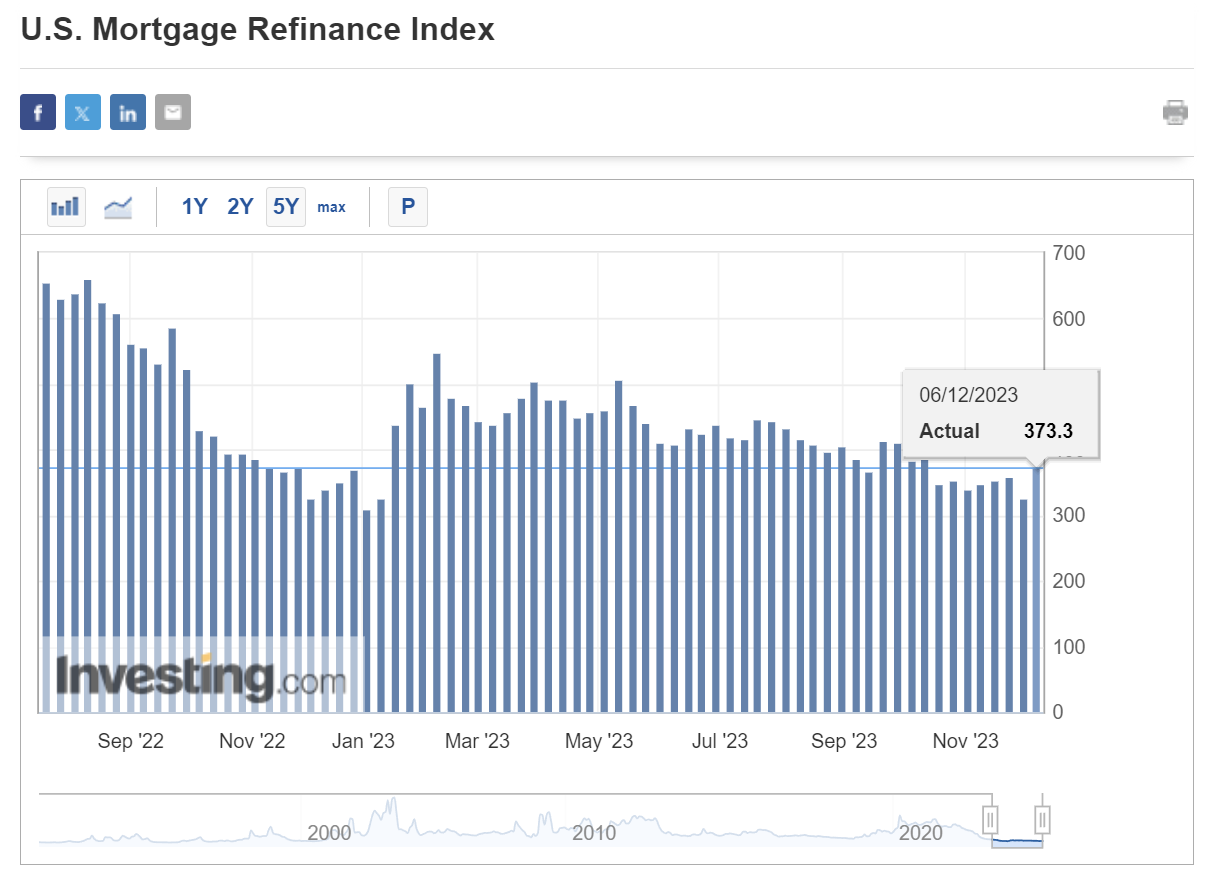Viewport: 1207px width, 881px height.
Task: Select the 5Y time range
Action: (286, 207)
